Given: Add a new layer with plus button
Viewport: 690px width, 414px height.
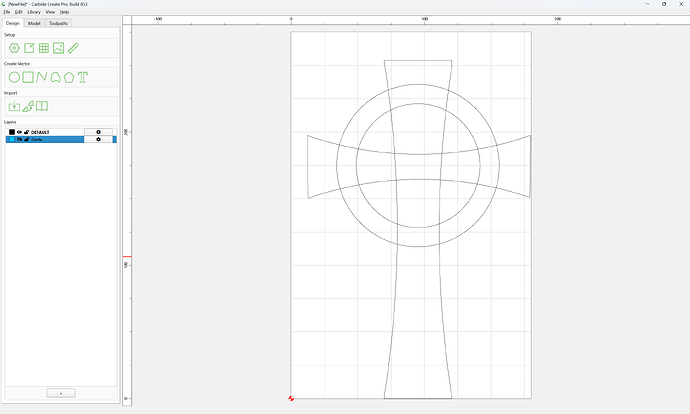Looking at the screenshot, I should tap(61, 393).
